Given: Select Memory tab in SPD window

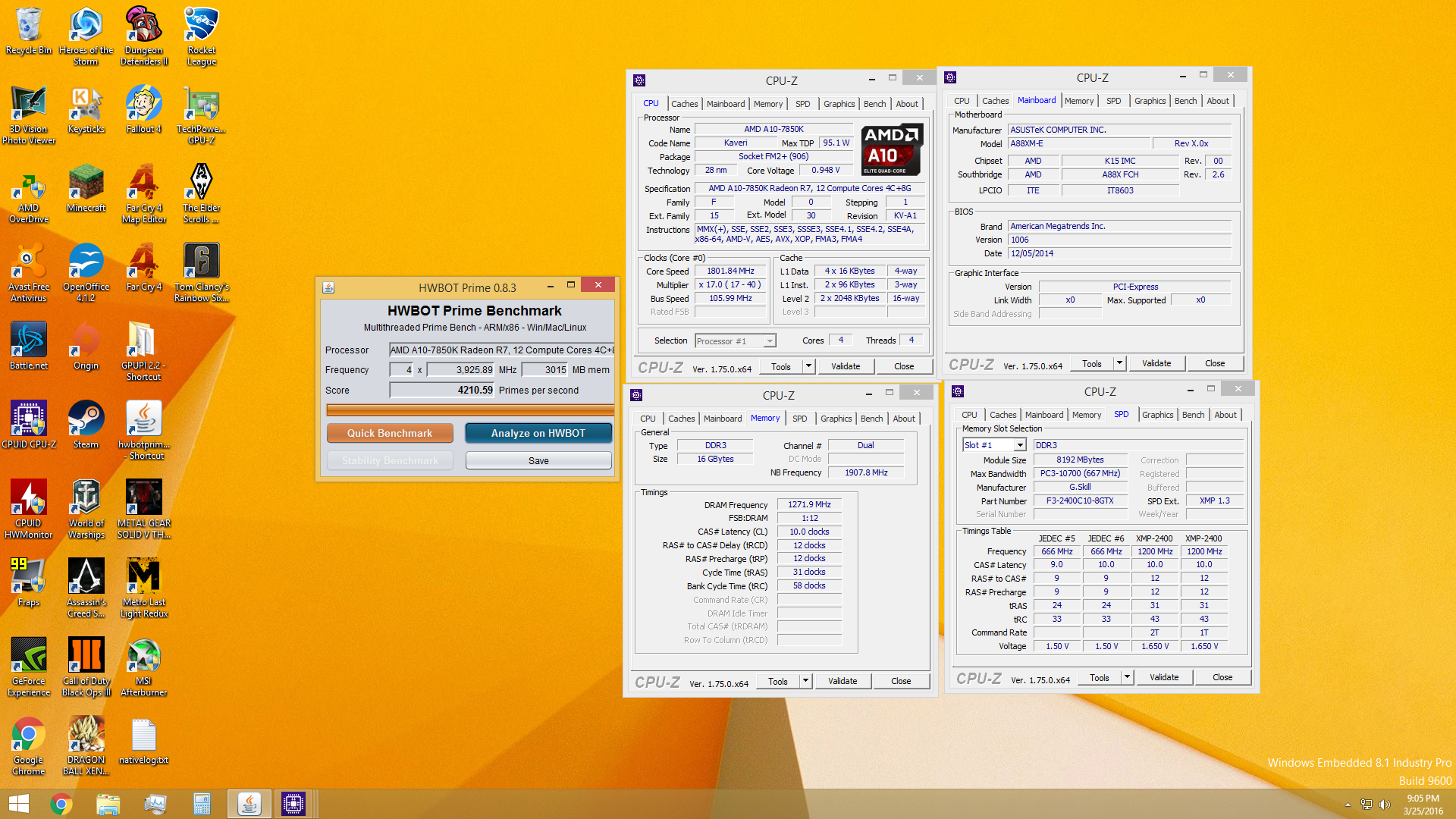Looking at the screenshot, I should pos(1086,415).
